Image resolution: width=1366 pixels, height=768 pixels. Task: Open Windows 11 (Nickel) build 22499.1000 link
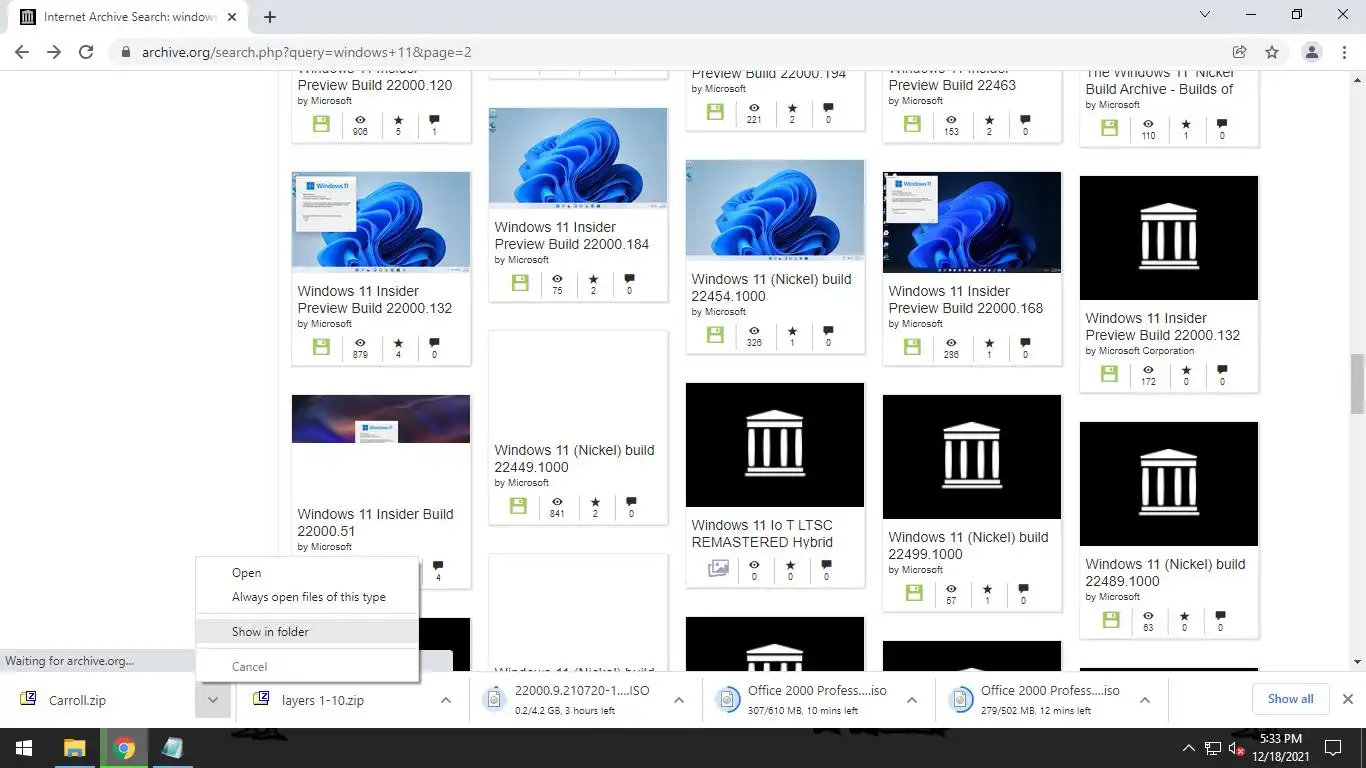click(x=968, y=545)
